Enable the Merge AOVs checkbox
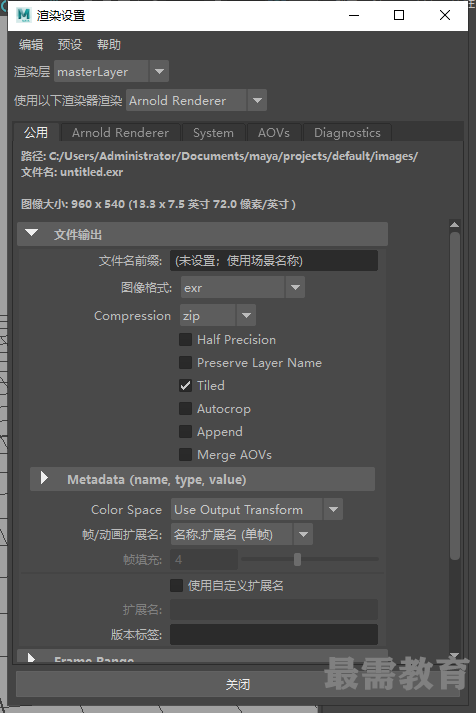 click(185, 454)
